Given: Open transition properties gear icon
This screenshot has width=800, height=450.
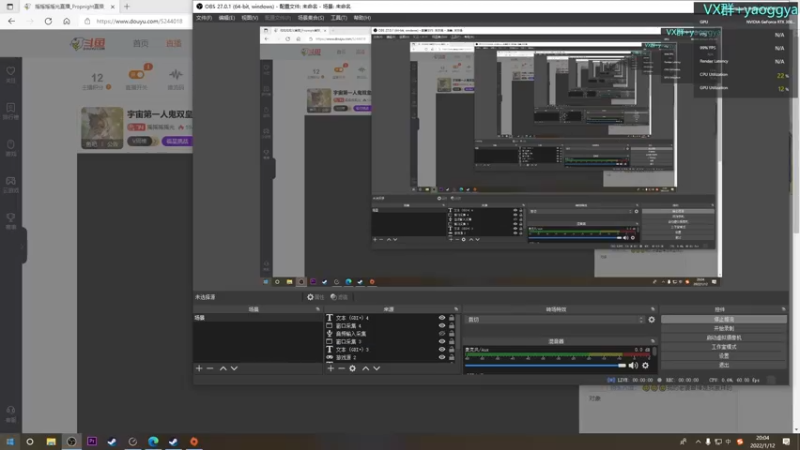Looking at the screenshot, I should 652,319.
